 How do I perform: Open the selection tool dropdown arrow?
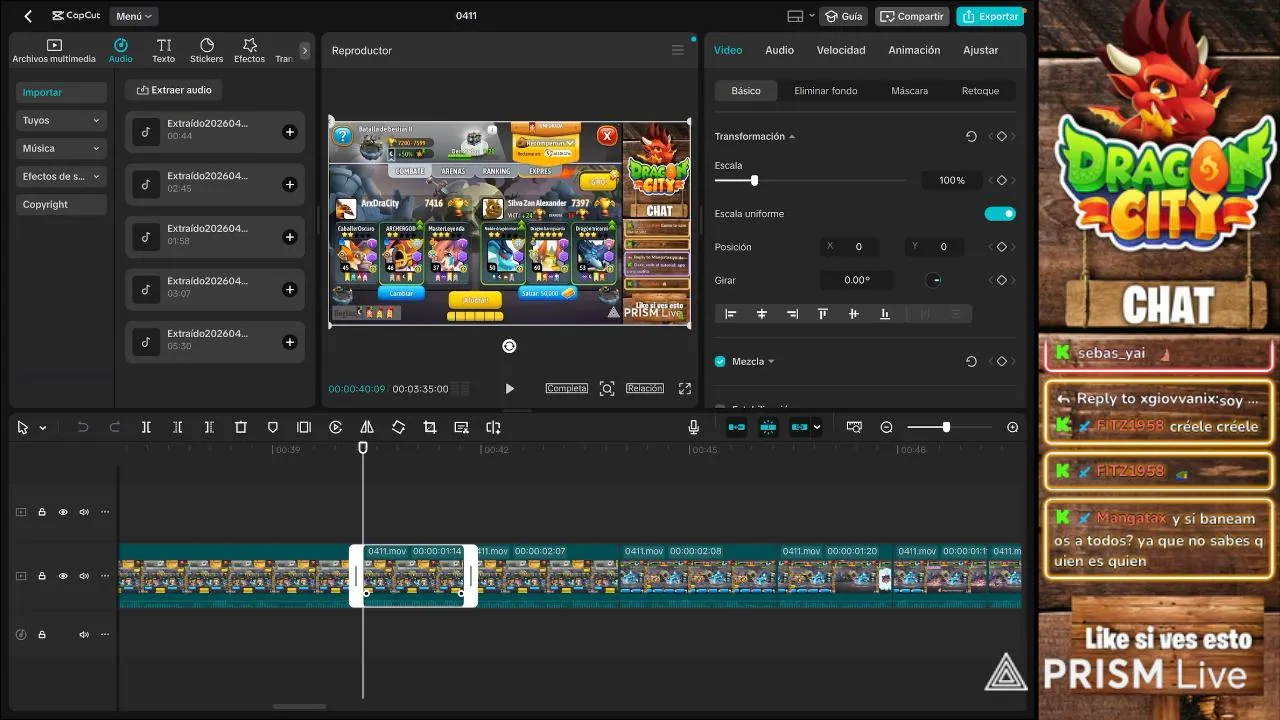42,428
